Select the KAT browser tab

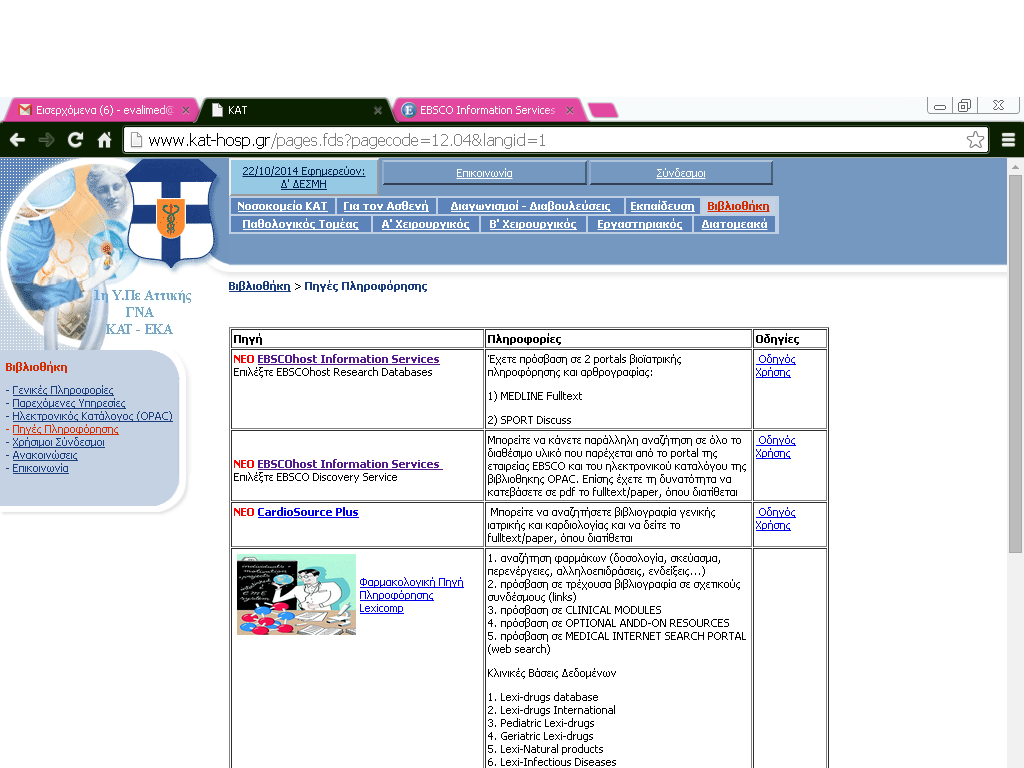point(294,110)
